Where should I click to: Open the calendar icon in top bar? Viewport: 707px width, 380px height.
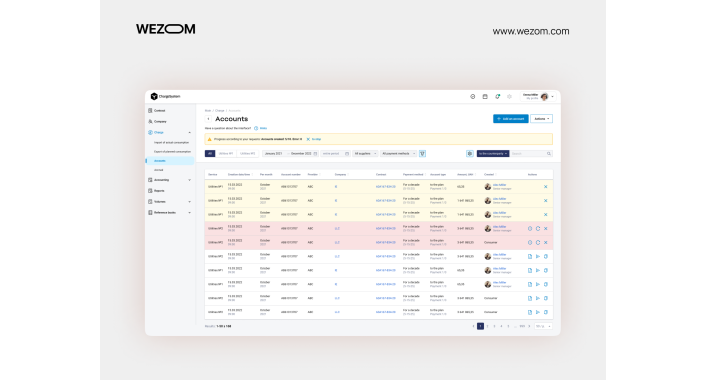coord(485,96)
